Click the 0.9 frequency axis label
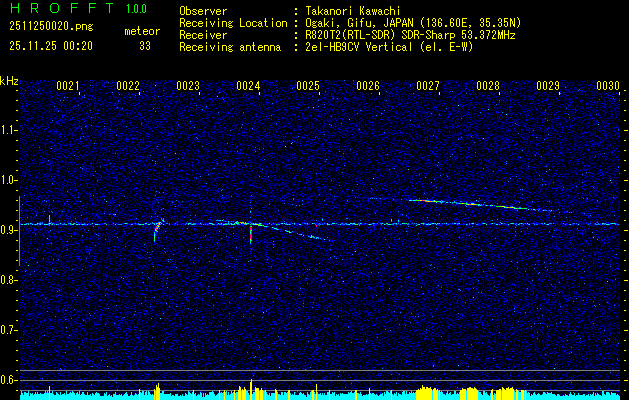Image resolution: width=629 pixels, height=400 pixels. tap(8, 230)
